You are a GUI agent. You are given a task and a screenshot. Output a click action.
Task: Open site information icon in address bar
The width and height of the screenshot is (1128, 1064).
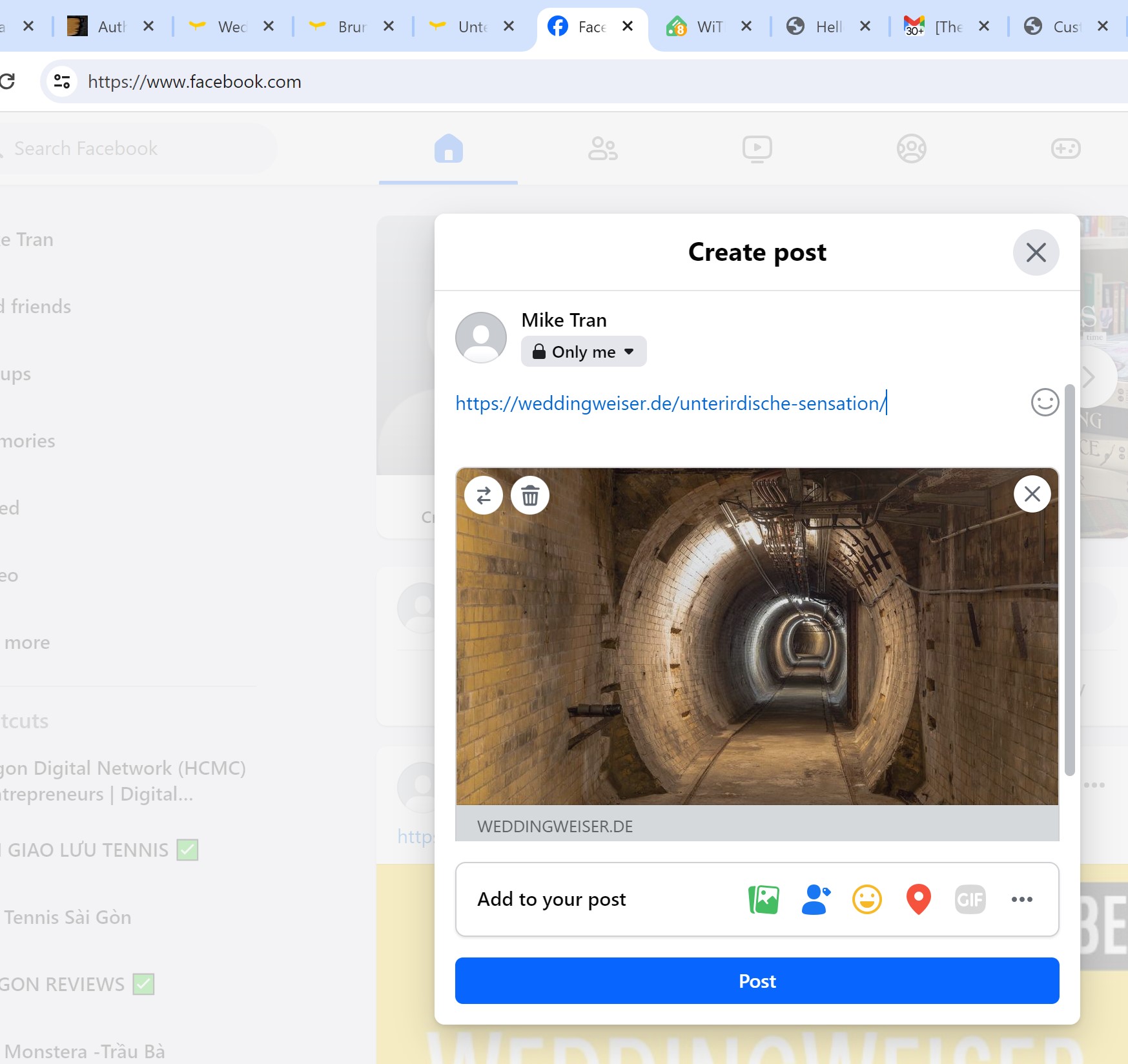(x=62, y=81)
